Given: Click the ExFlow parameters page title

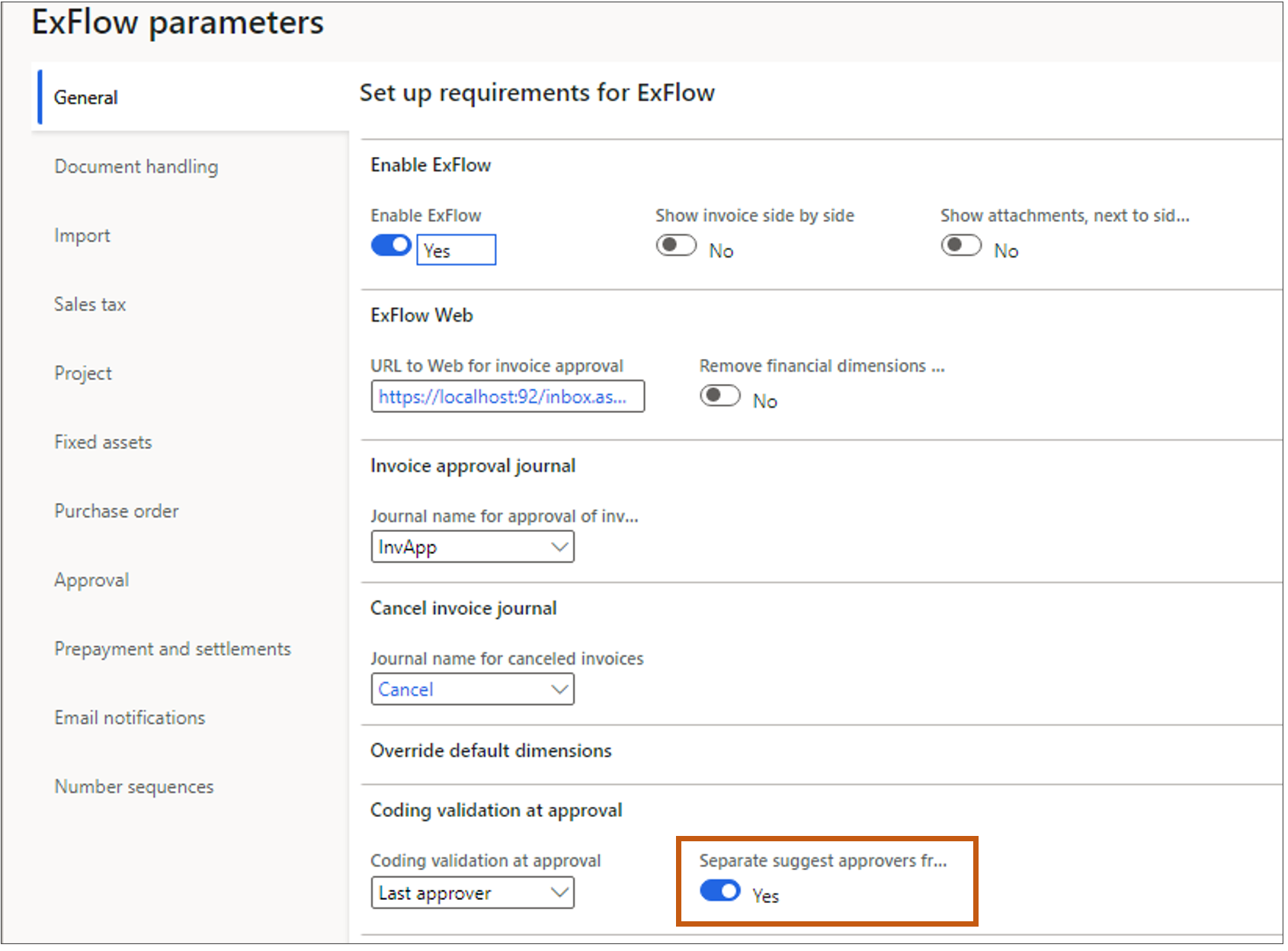Looking at the screenshot, I should coord(178,23).
